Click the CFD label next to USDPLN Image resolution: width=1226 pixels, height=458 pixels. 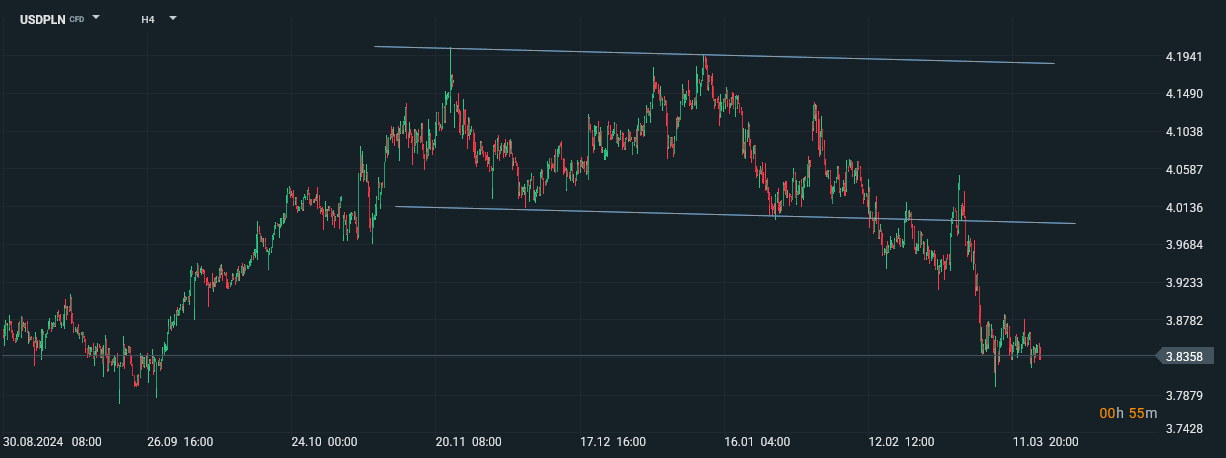(77, 19)
